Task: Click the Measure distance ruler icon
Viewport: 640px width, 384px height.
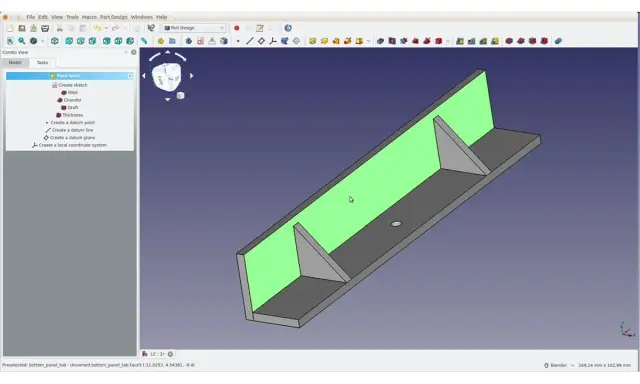Action: tap(144, 41)
